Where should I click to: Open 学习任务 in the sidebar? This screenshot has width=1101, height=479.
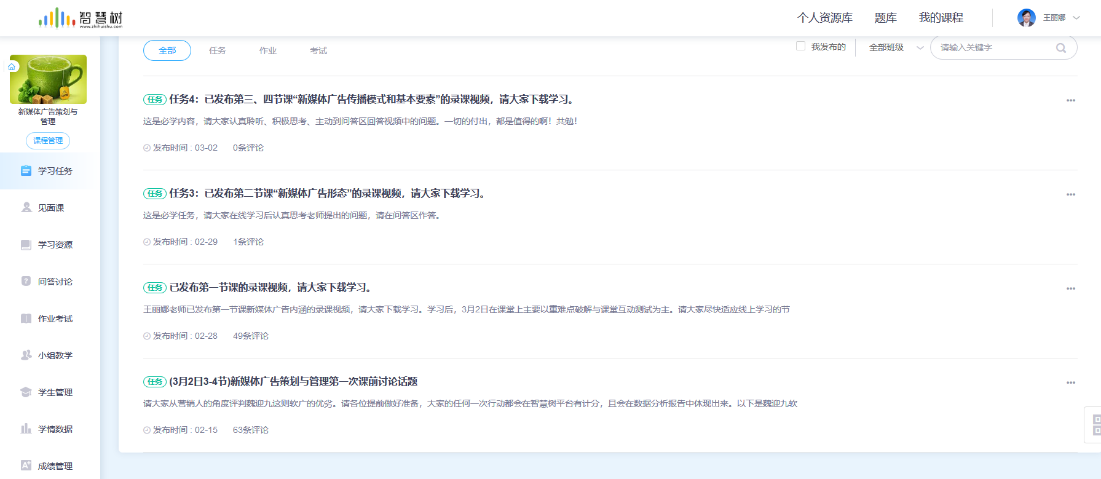[x=54, y=171]
